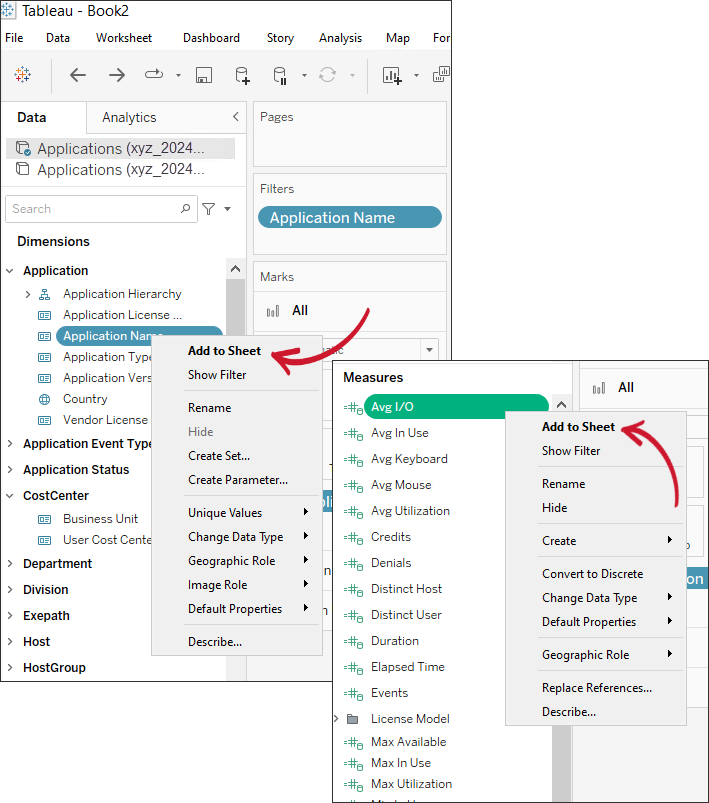Click the field icon beside Vendor License
This screenshot has height=803, width=709.
pos(45,420)
